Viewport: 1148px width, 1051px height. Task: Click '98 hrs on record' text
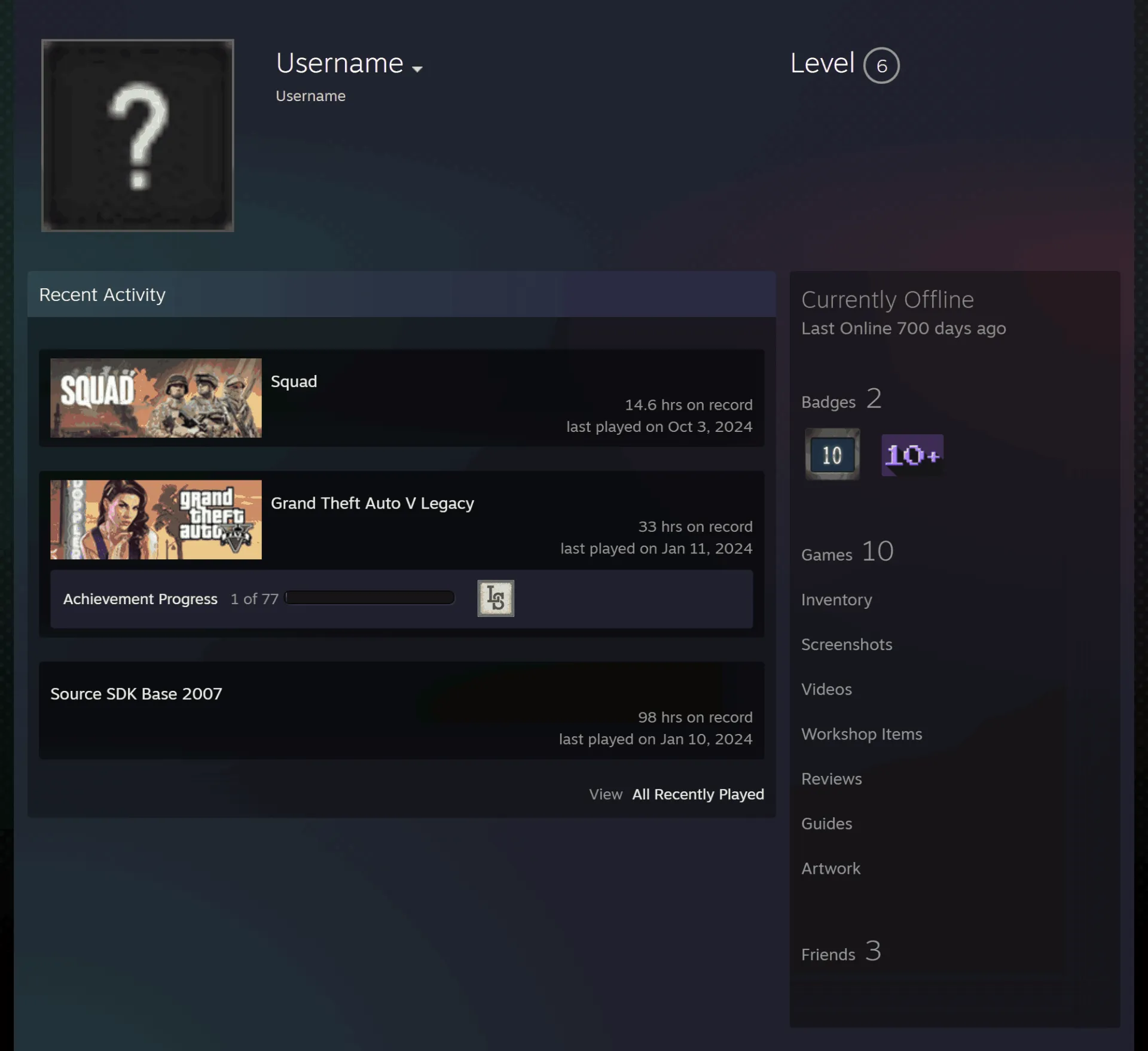coord(695,717)
